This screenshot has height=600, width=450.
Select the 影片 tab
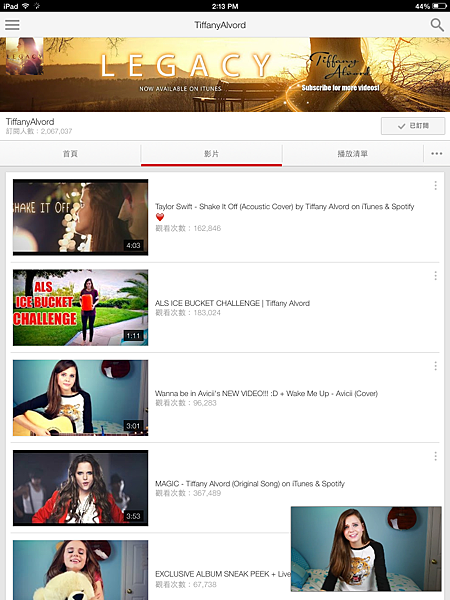212,154
